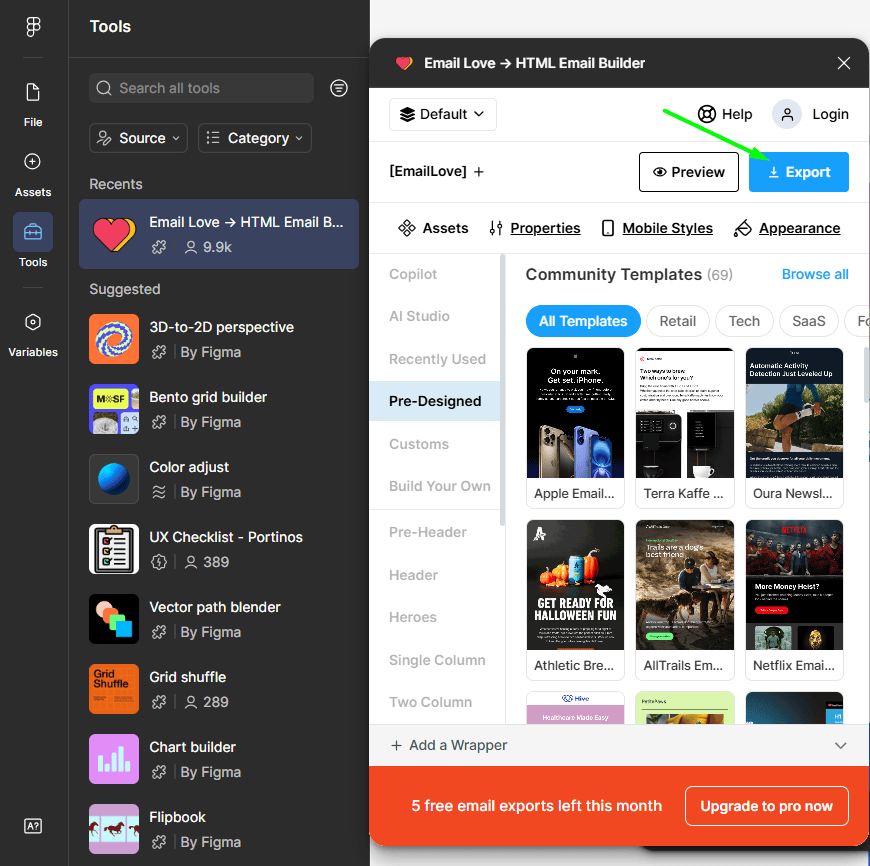Open the Variables sidebar panel

tap(33, 335)
